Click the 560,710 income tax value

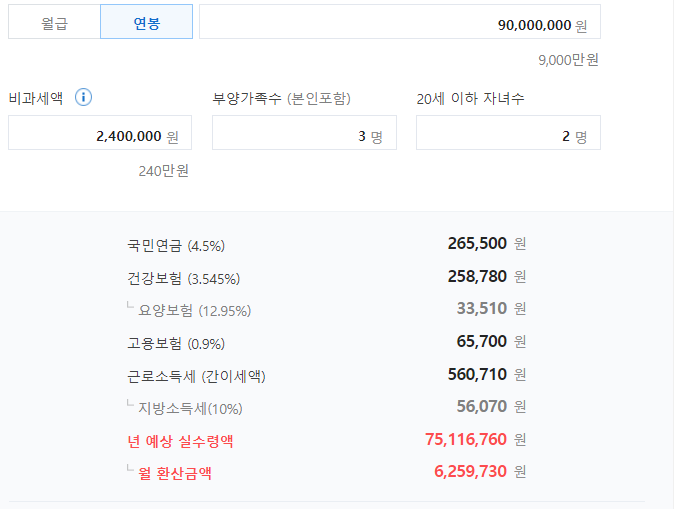coord(477,374)
